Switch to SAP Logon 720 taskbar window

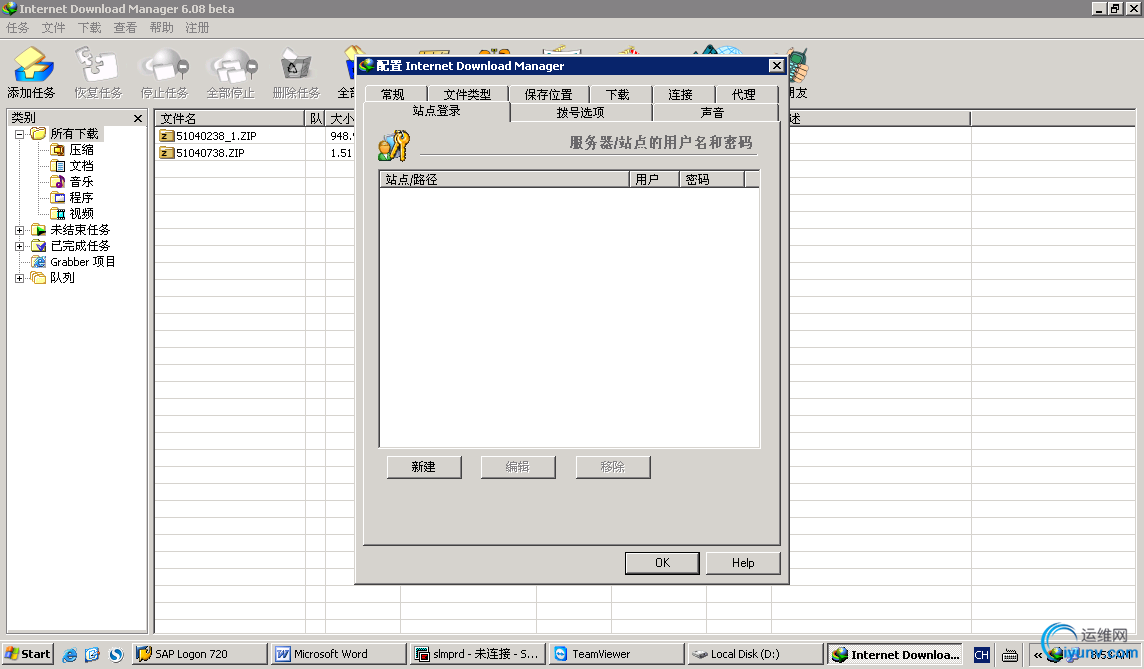click(x=200, y=654)
